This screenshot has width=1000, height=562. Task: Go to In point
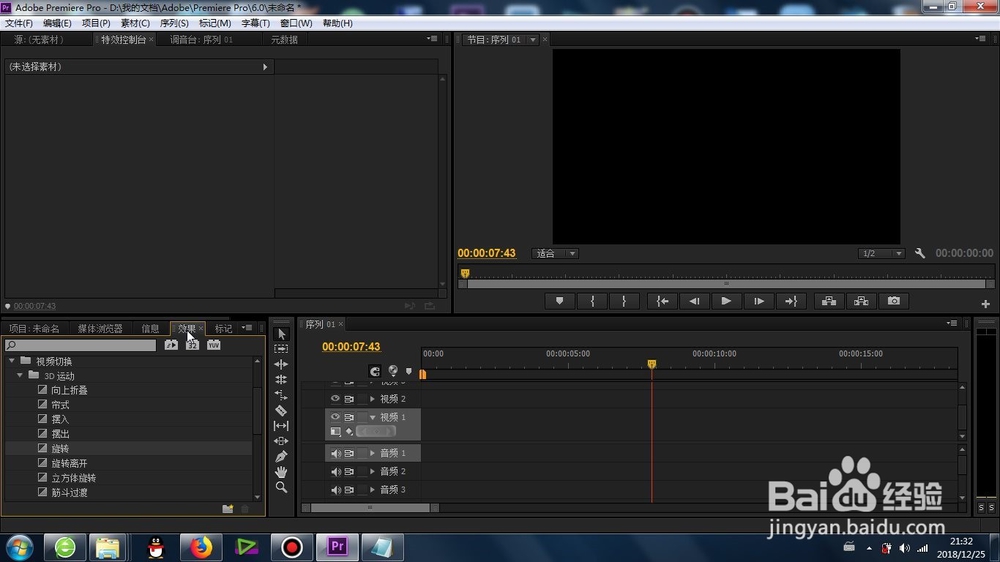[662, 301]
